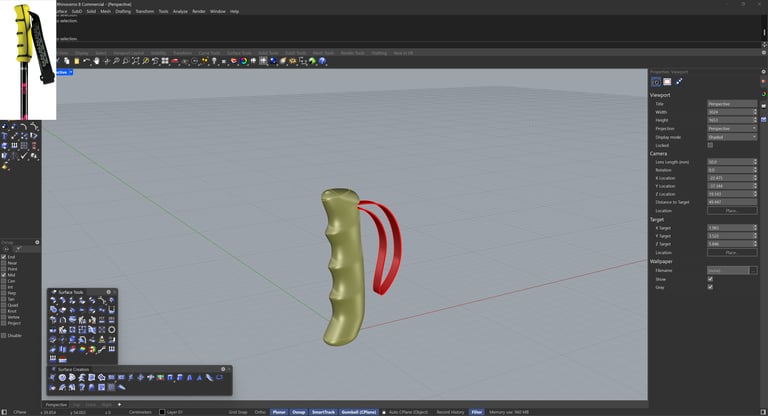Click the third icon in Properties panel header
The width and height of the screenshot is (768, 416).
(679, 82)
